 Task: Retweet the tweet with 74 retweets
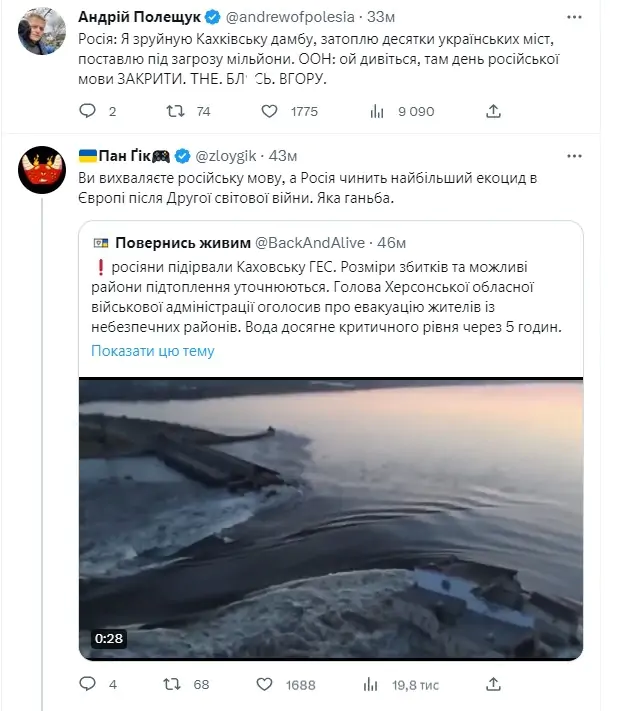tap(176, 111)
